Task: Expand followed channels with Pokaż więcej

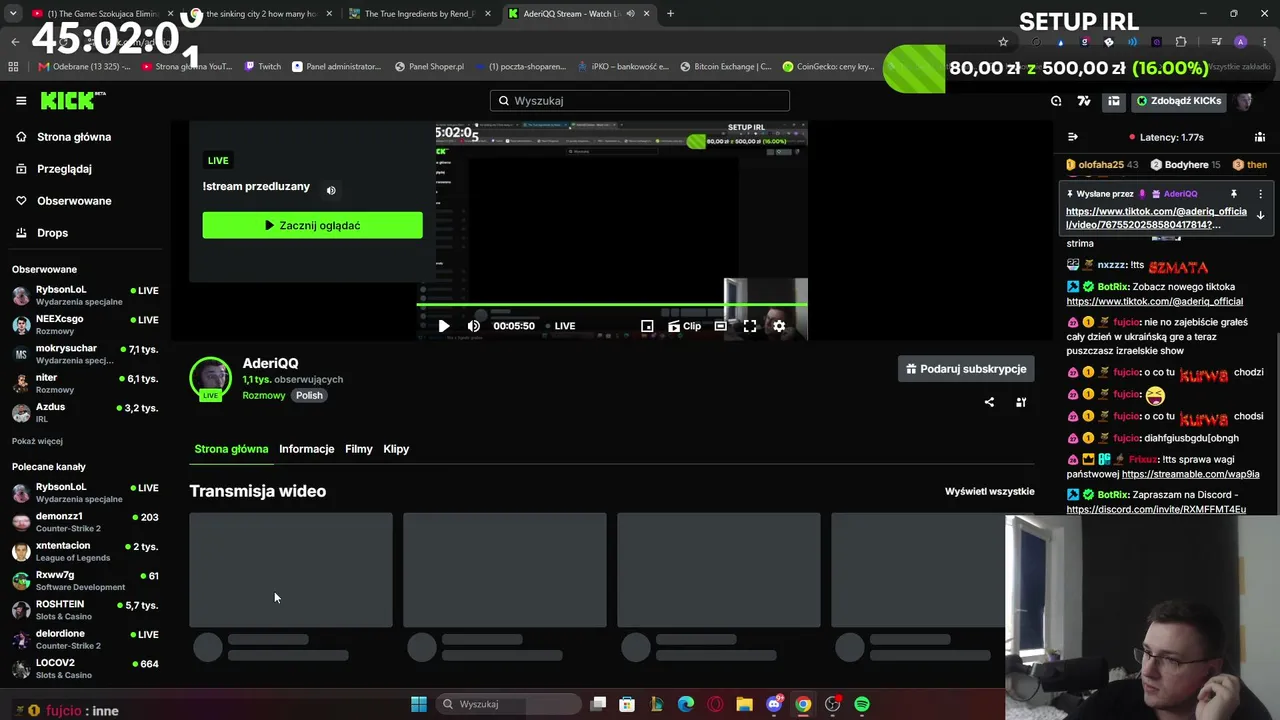Action: (x=37, y=441)
